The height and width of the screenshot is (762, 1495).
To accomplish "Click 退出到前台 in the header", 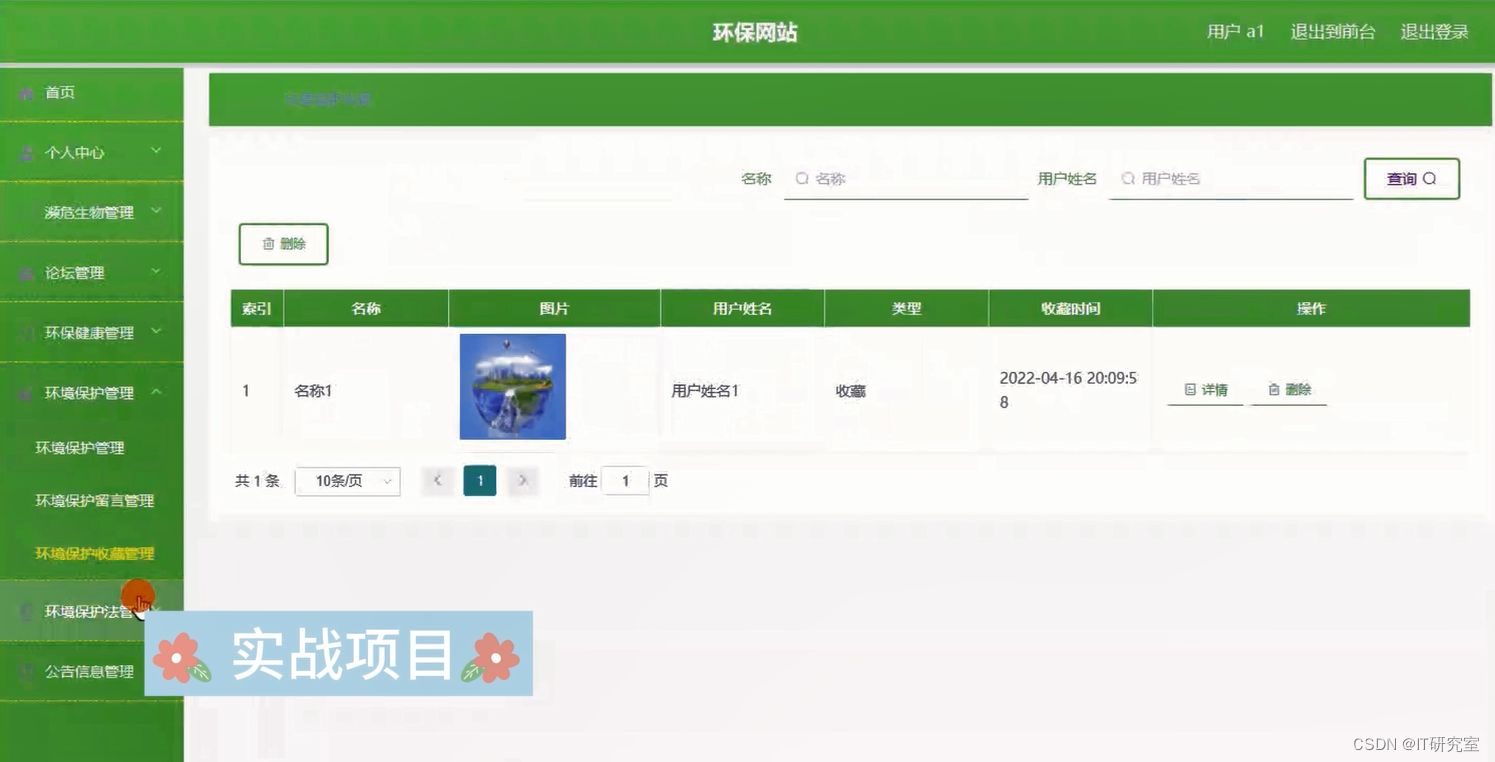I will pyautogui.click(x=1333, y=32).
